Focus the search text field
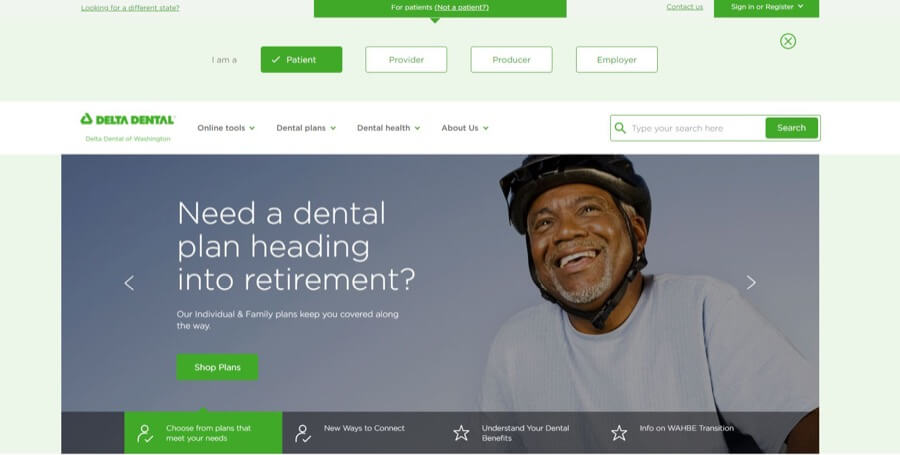900x455 pixels. (x=696, y=128)
